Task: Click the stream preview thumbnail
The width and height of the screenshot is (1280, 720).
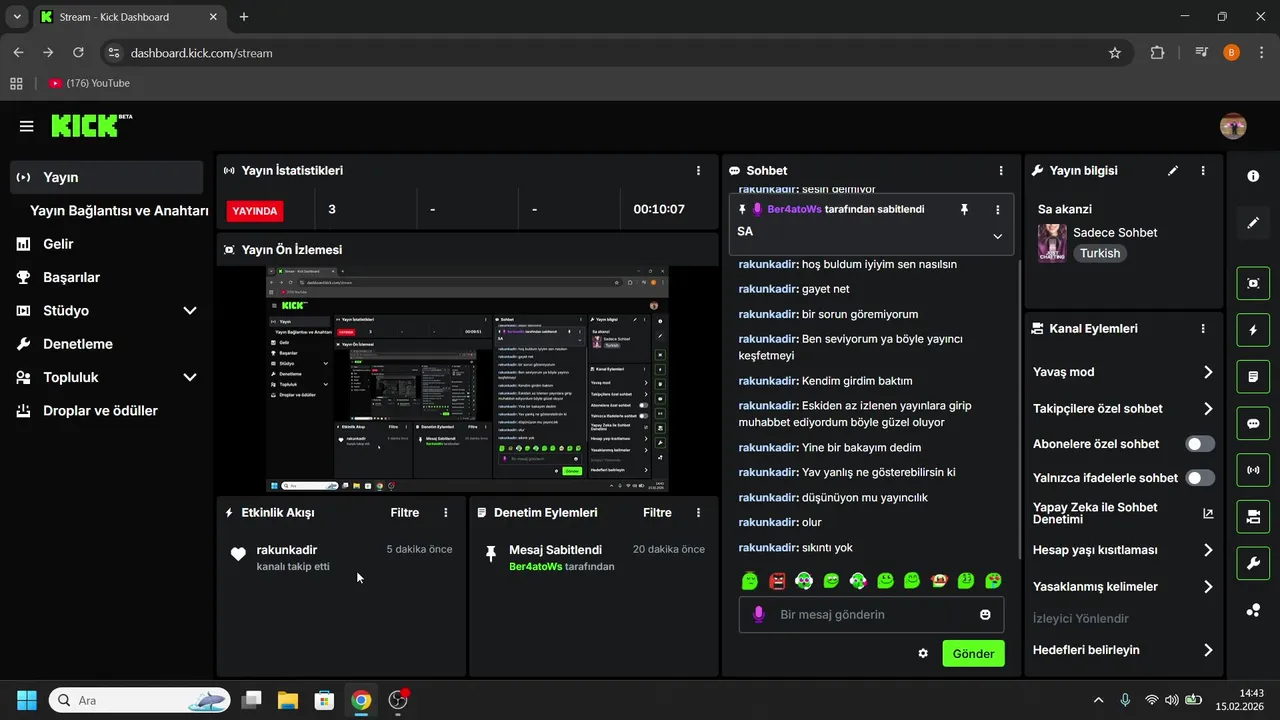Action: pos(467,379)
